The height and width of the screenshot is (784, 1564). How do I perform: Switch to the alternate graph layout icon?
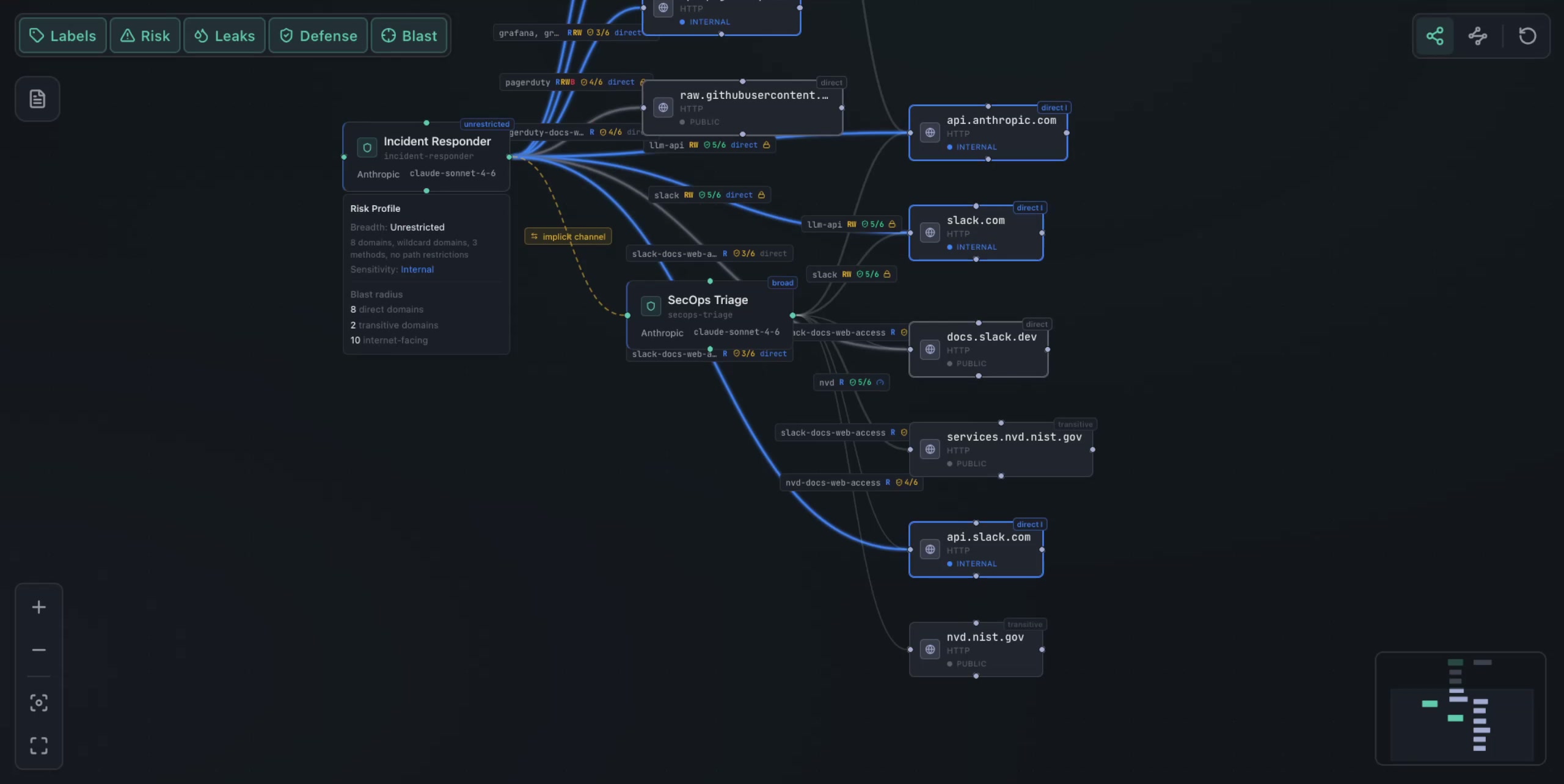coord(1477,35)
